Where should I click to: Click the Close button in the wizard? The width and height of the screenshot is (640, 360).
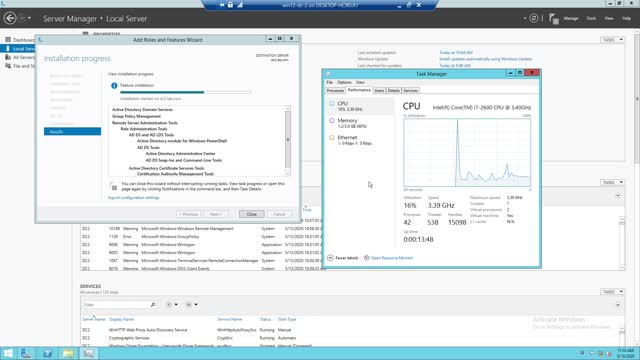click(x=251, y=214)
